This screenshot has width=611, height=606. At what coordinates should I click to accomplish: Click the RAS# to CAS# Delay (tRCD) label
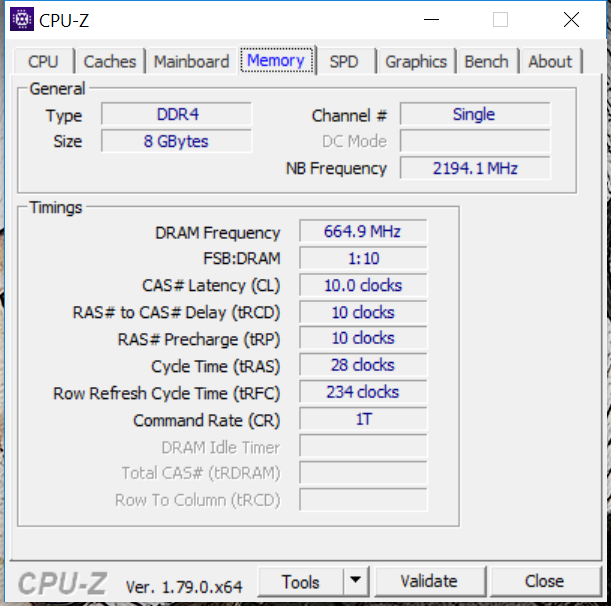(x=176, y=313)
